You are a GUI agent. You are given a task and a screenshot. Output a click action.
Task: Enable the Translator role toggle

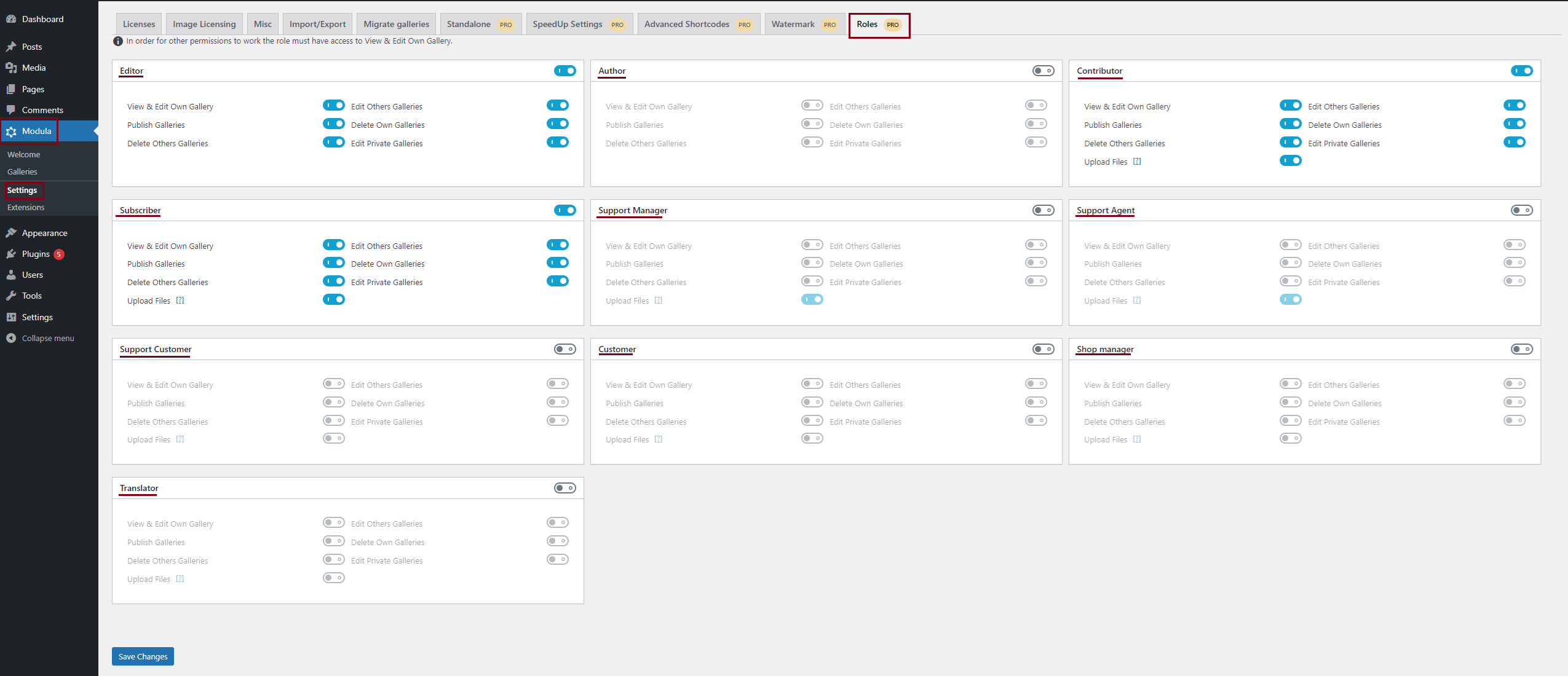[x=564, y=488]
